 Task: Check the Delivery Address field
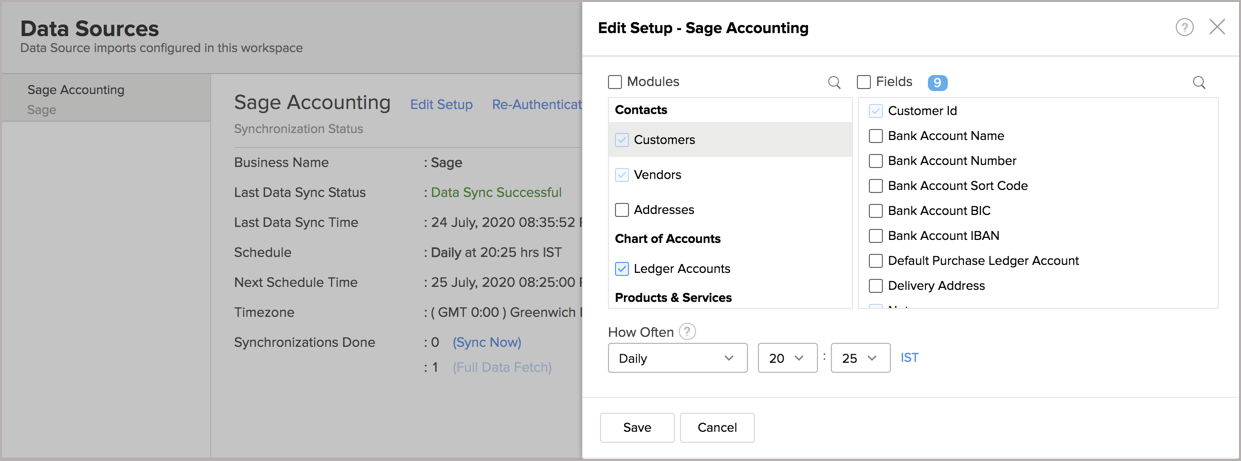[876, 286]
